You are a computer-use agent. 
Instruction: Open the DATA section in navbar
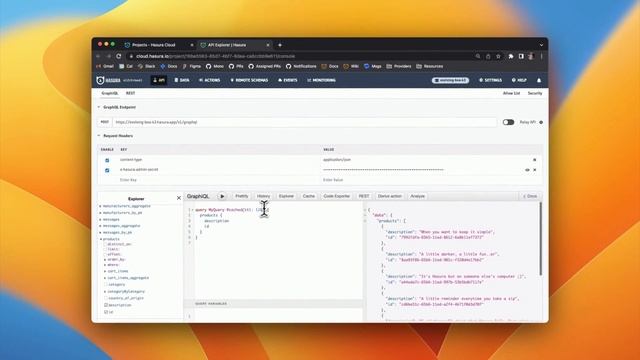pyautogui.click(x=182, y=80)
